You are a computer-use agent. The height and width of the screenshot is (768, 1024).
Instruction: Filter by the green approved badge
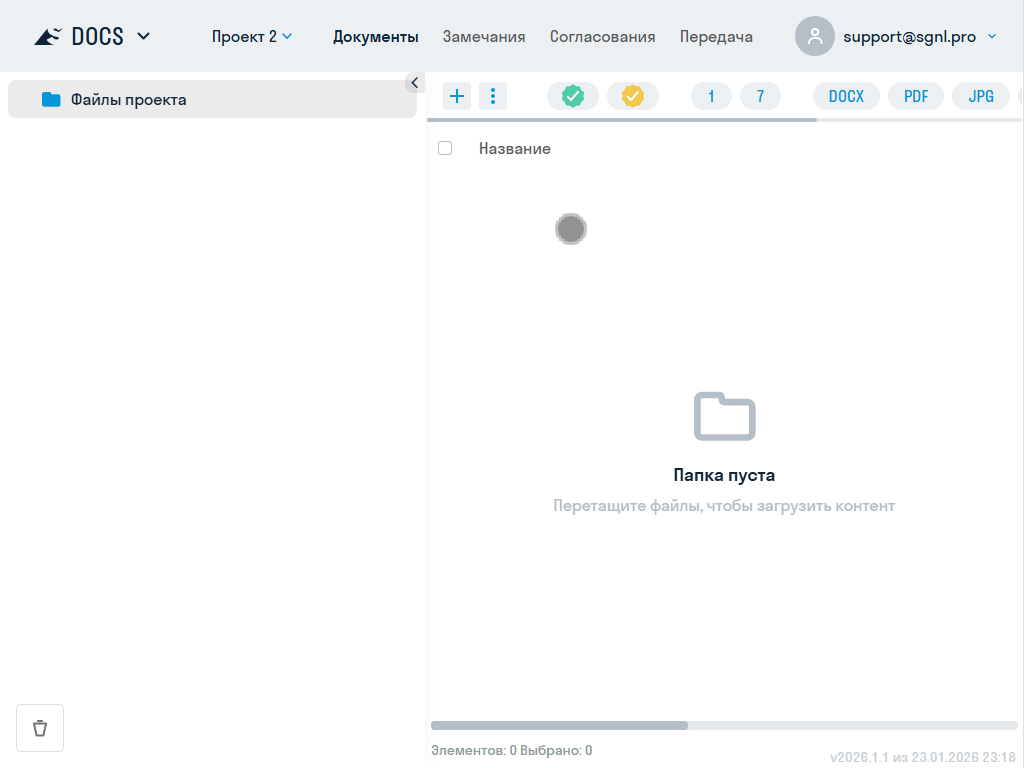tap(573, 96)
